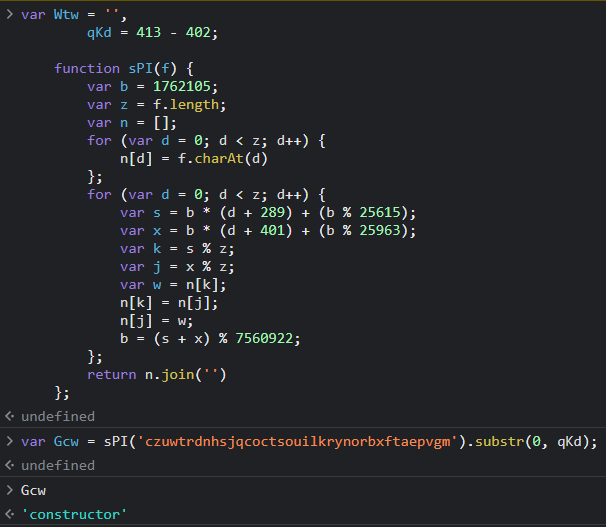
Task: Click the input chevron before 'var Gcw'
Action: [10, 441]
